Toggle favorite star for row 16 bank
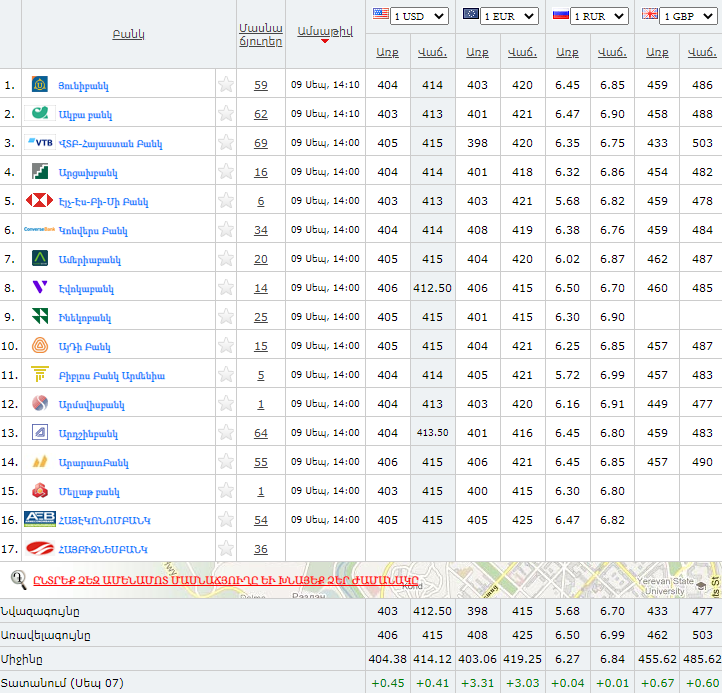722x693 pixels. coord(226,519)
